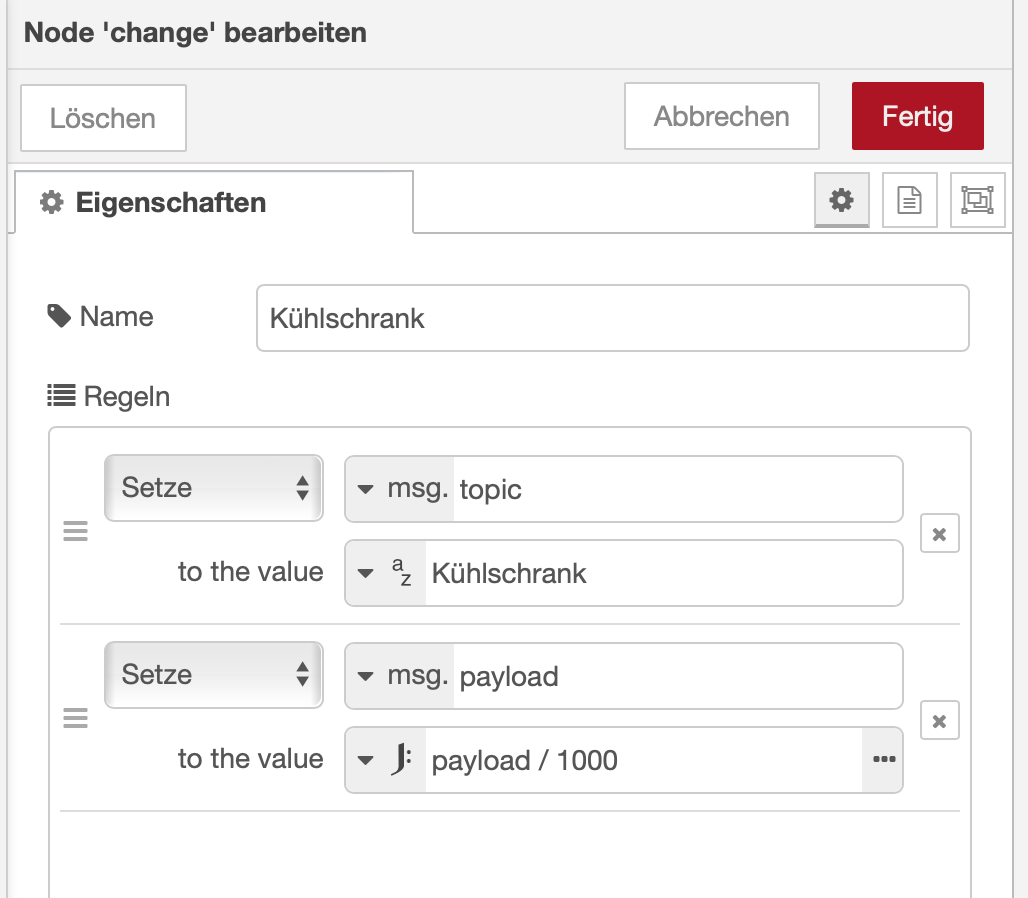1028x898 pixels.
Task: Open node appearance settings icon
Action: [x=977, y=201]
